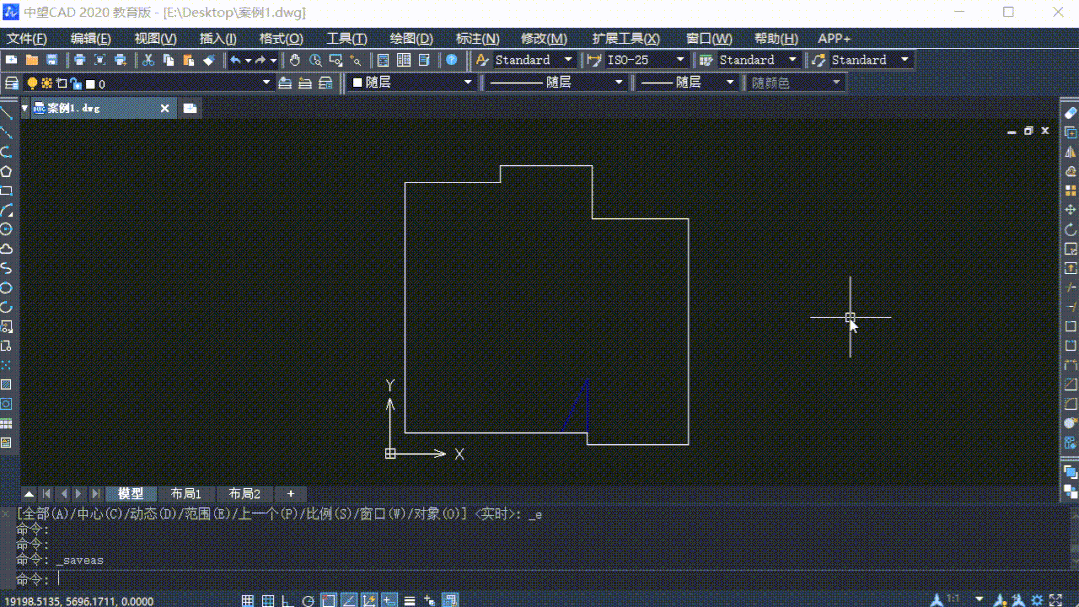Open the color 随层 swatch dropdown
This screenshot has width=1079, height=607.
[467, 83]
